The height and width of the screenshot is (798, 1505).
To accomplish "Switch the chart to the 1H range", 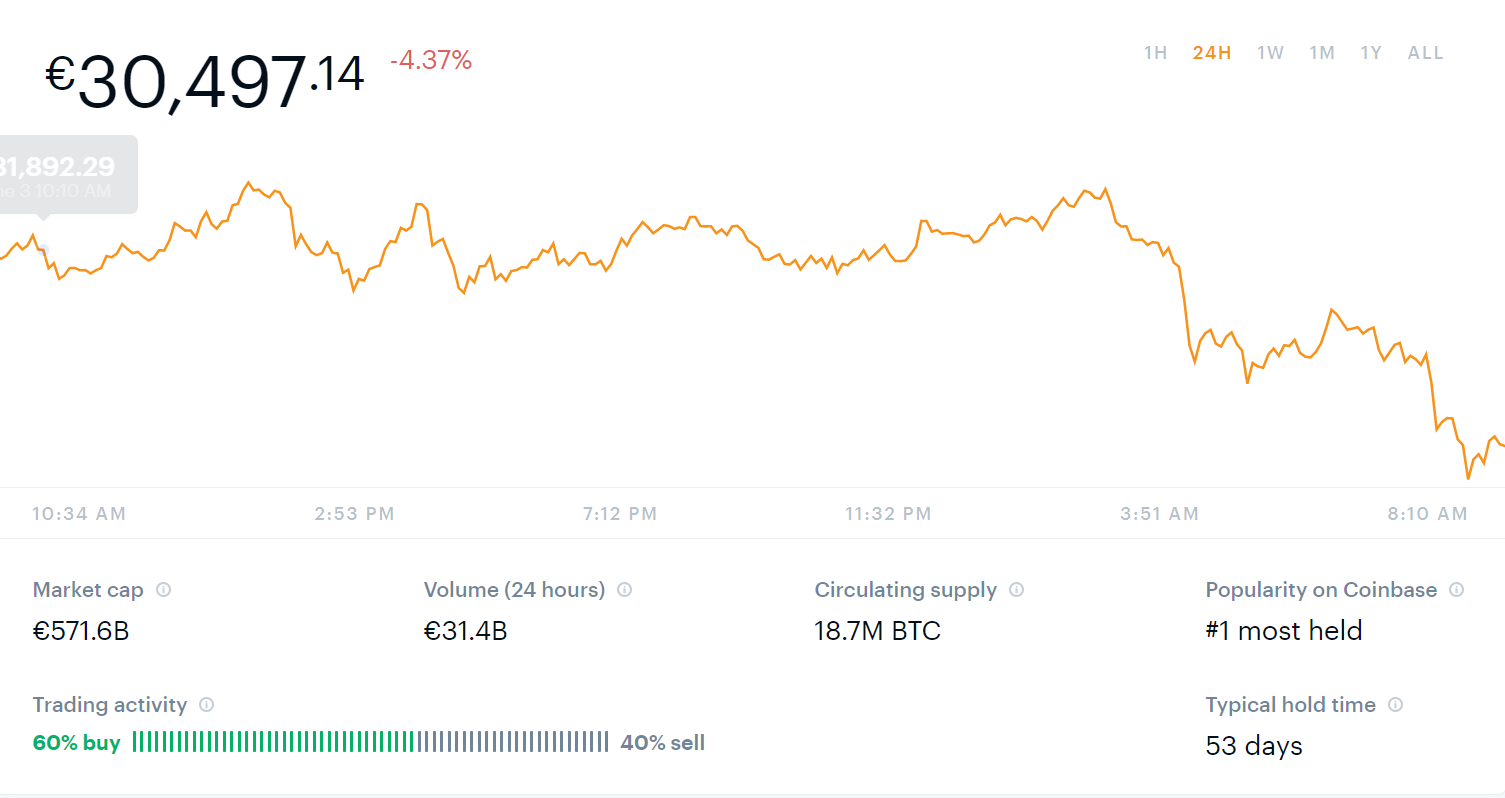I will tap(1155, 53).
